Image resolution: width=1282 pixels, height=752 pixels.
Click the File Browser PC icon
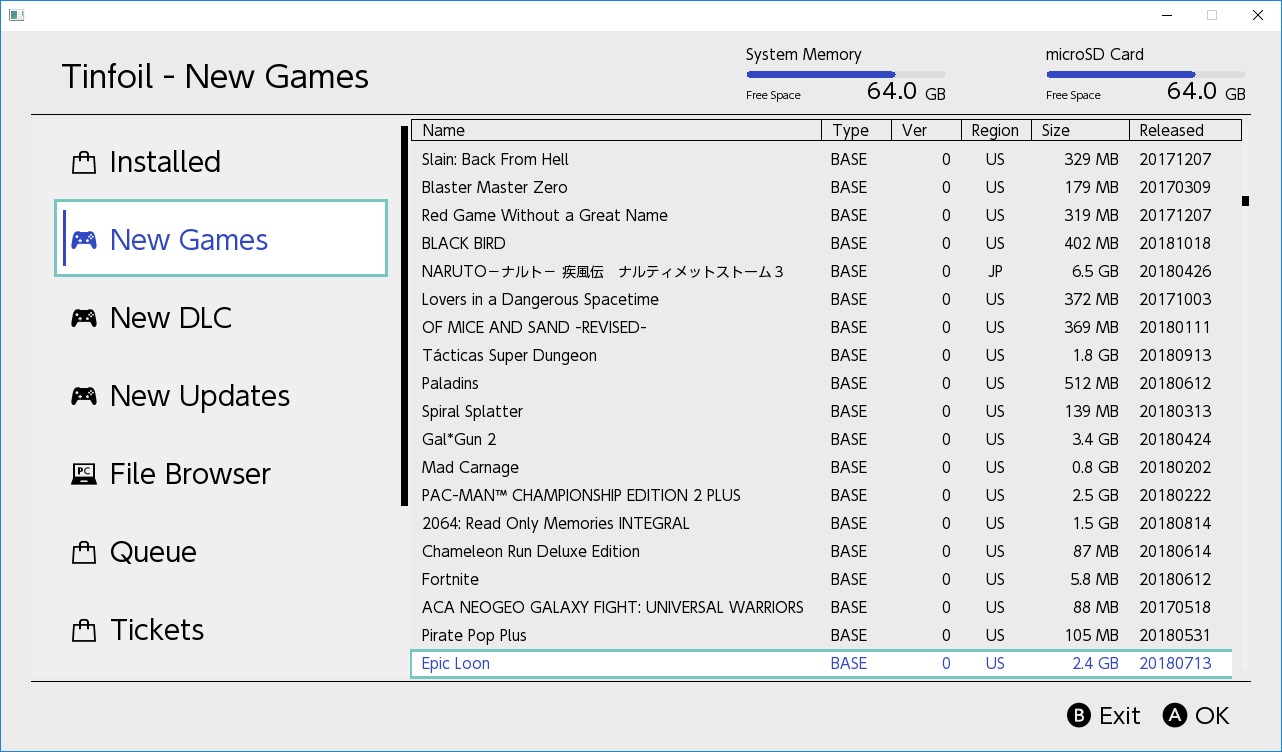84,474
